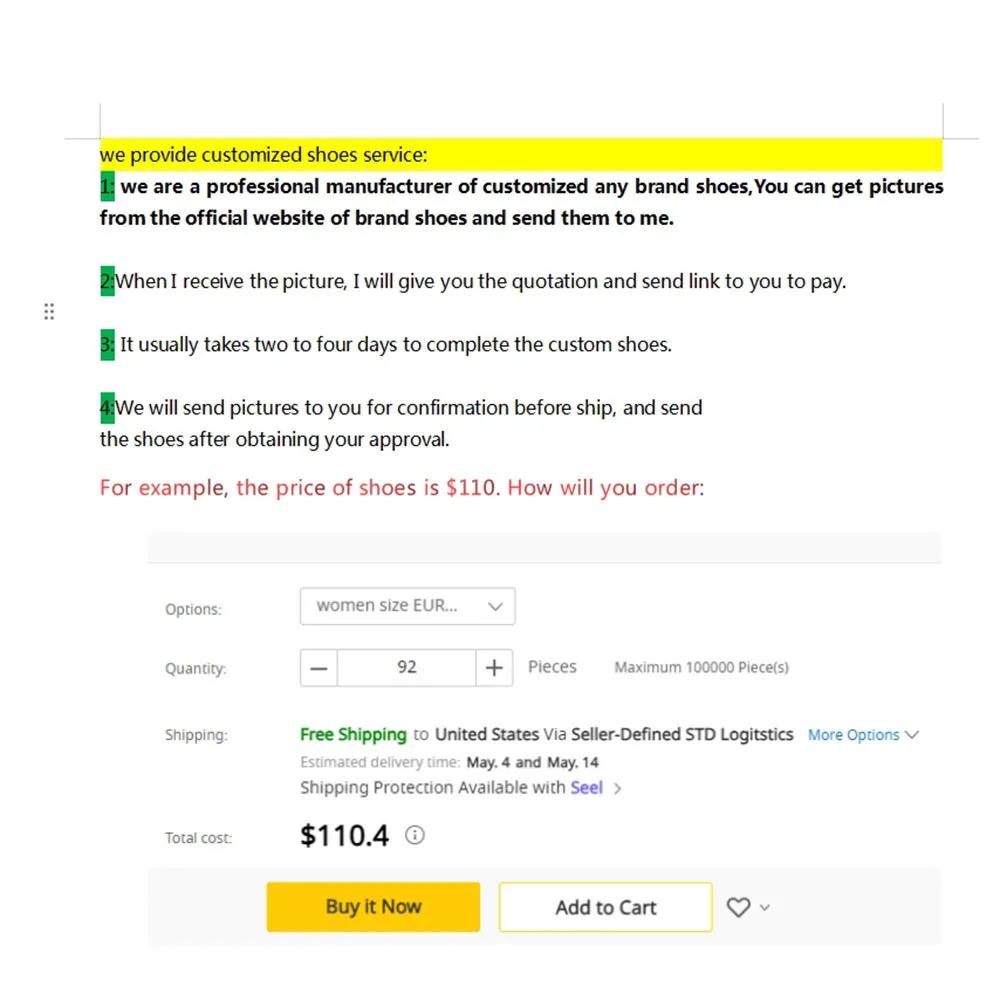
Task: Click the wishlist heart icon
Action: click(x=738, y=907)
